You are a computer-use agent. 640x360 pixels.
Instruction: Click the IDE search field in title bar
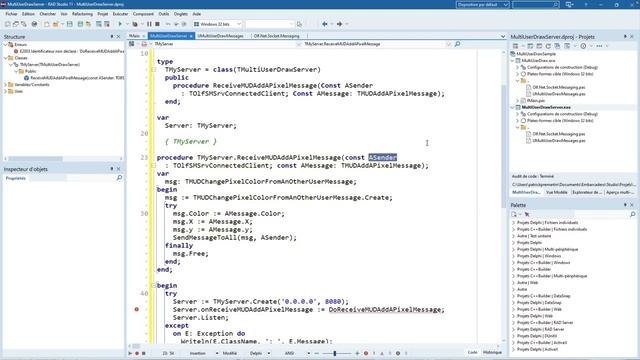coord(536,4)
